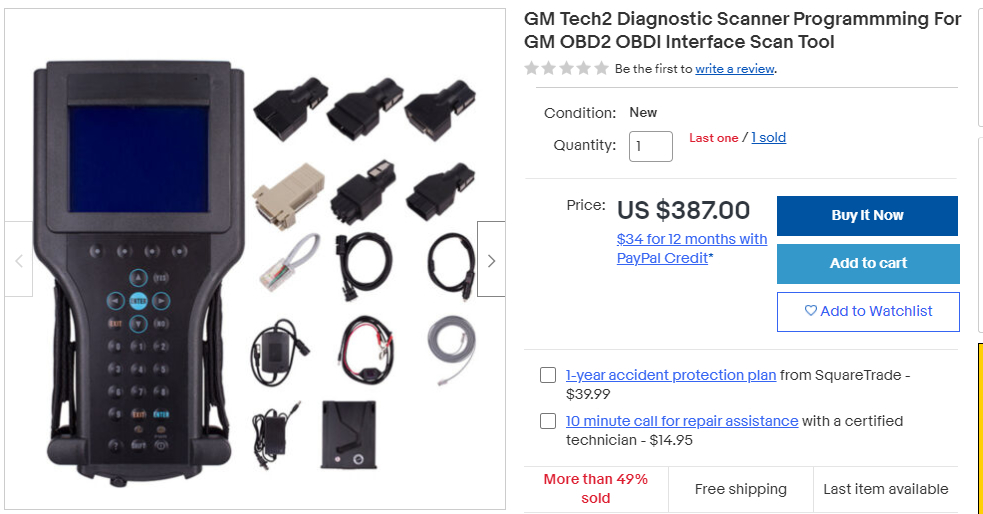
Task: Click the US $387.00 price text
Action: [683, 210]
